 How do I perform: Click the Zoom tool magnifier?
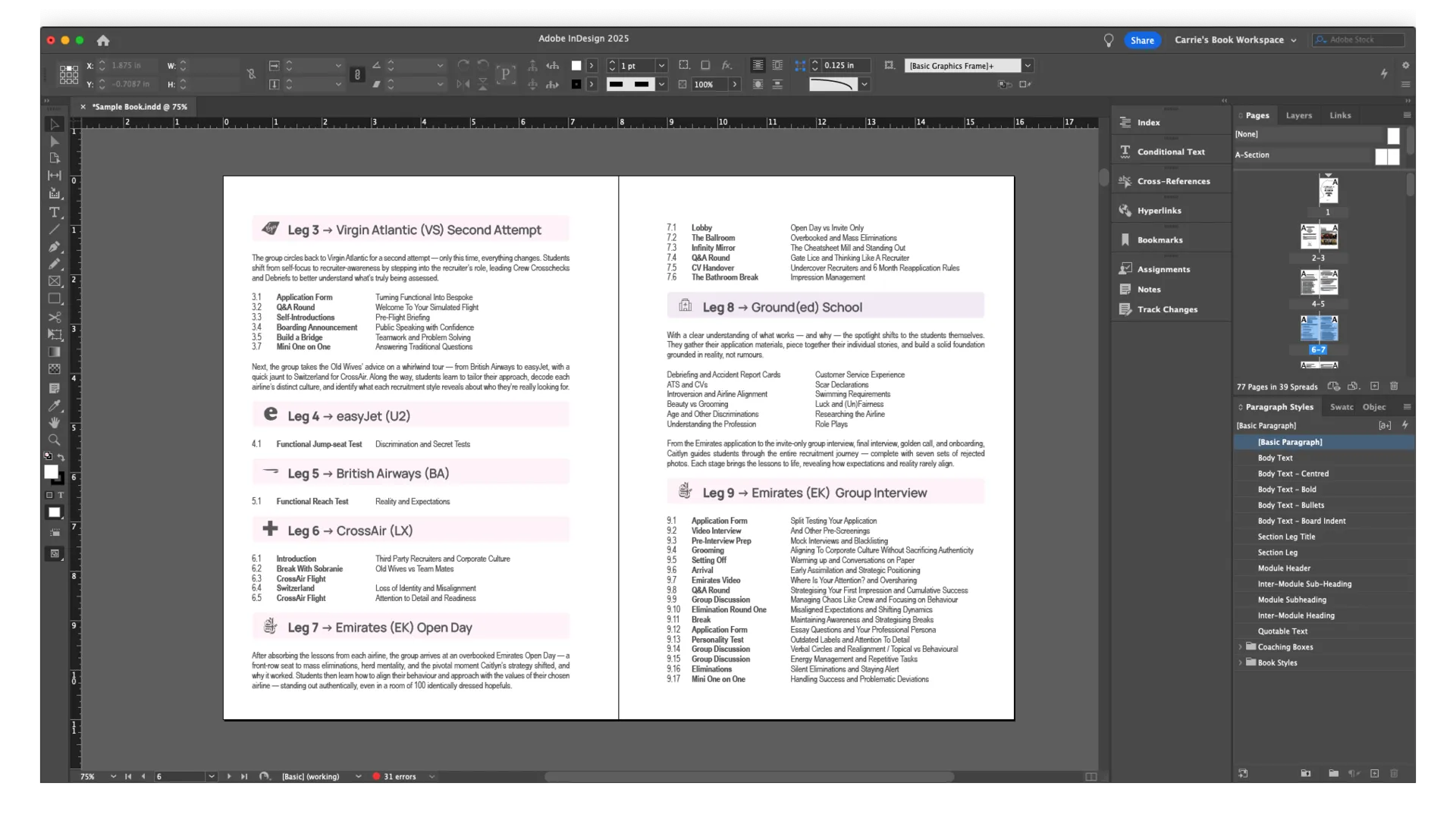tap(54, 440)
